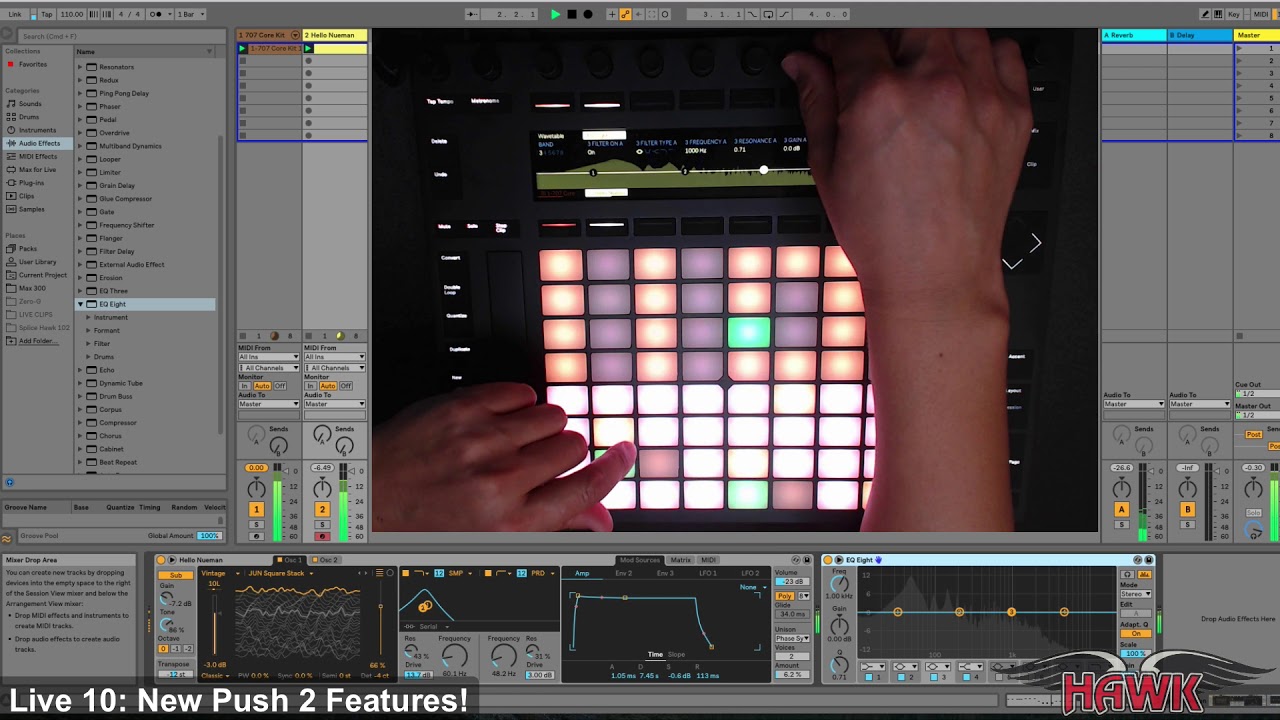Collapse the EQ Eight browser folder
The height and width of the screenshot is (720, 1280).
coord(80,304)
